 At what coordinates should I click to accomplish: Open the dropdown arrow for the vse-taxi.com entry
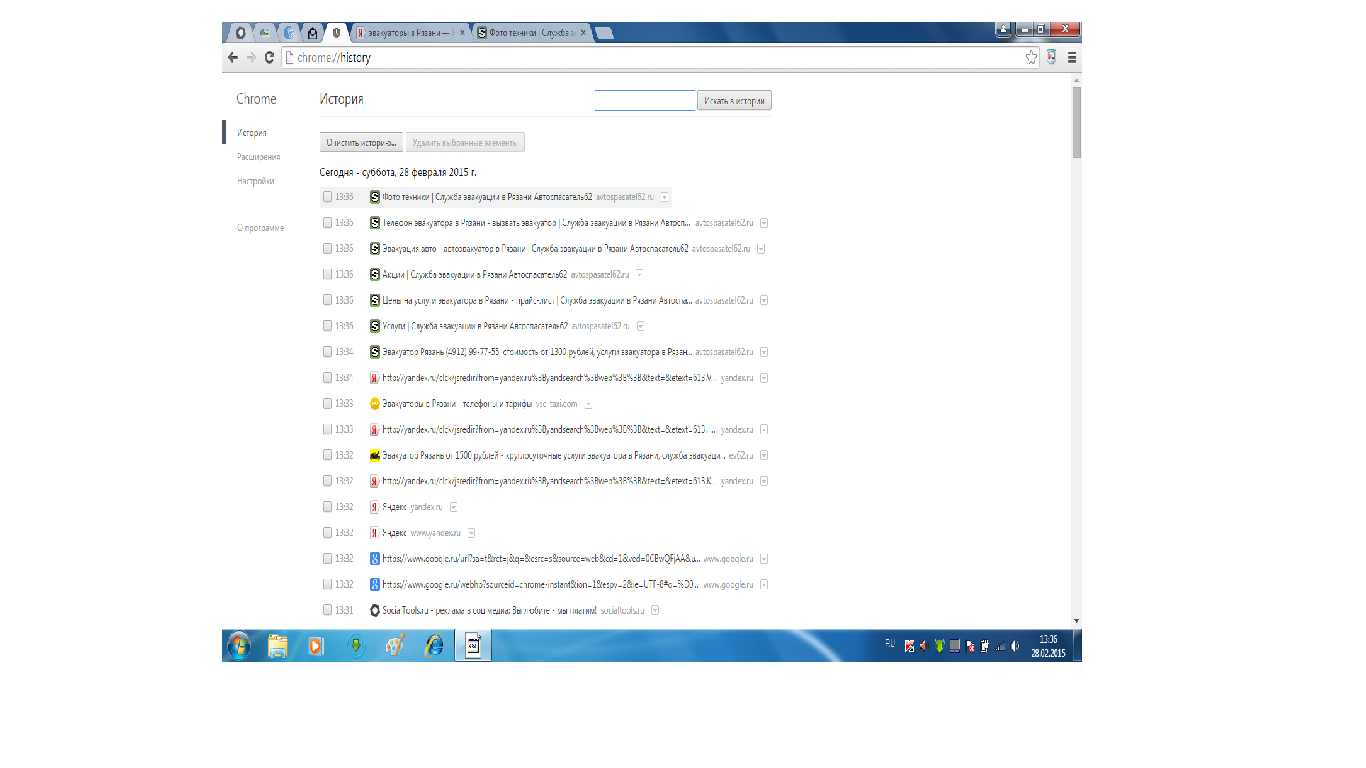tap(588, 404)
